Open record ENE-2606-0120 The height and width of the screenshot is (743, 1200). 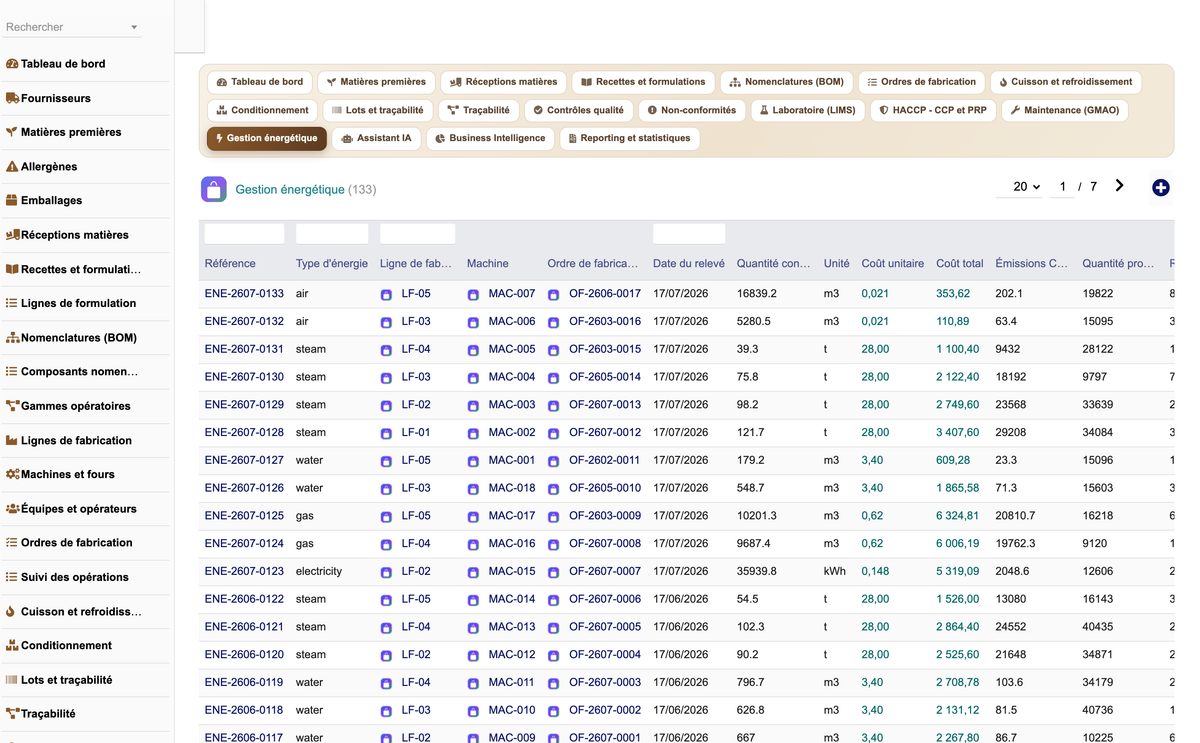pyautogui.click(x=244, y=655)
